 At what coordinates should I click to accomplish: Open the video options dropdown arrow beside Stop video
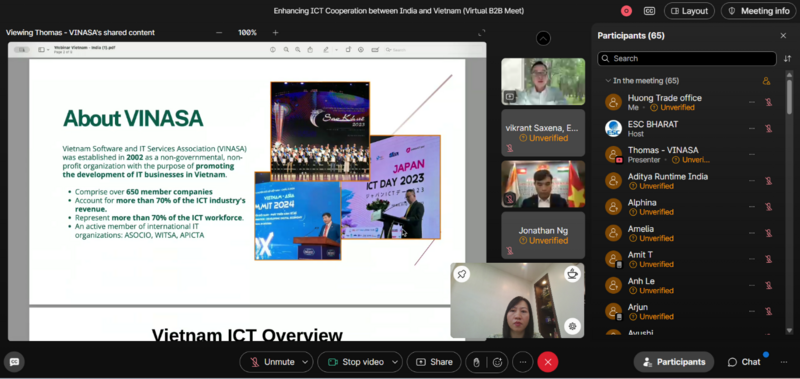(394, 362)
